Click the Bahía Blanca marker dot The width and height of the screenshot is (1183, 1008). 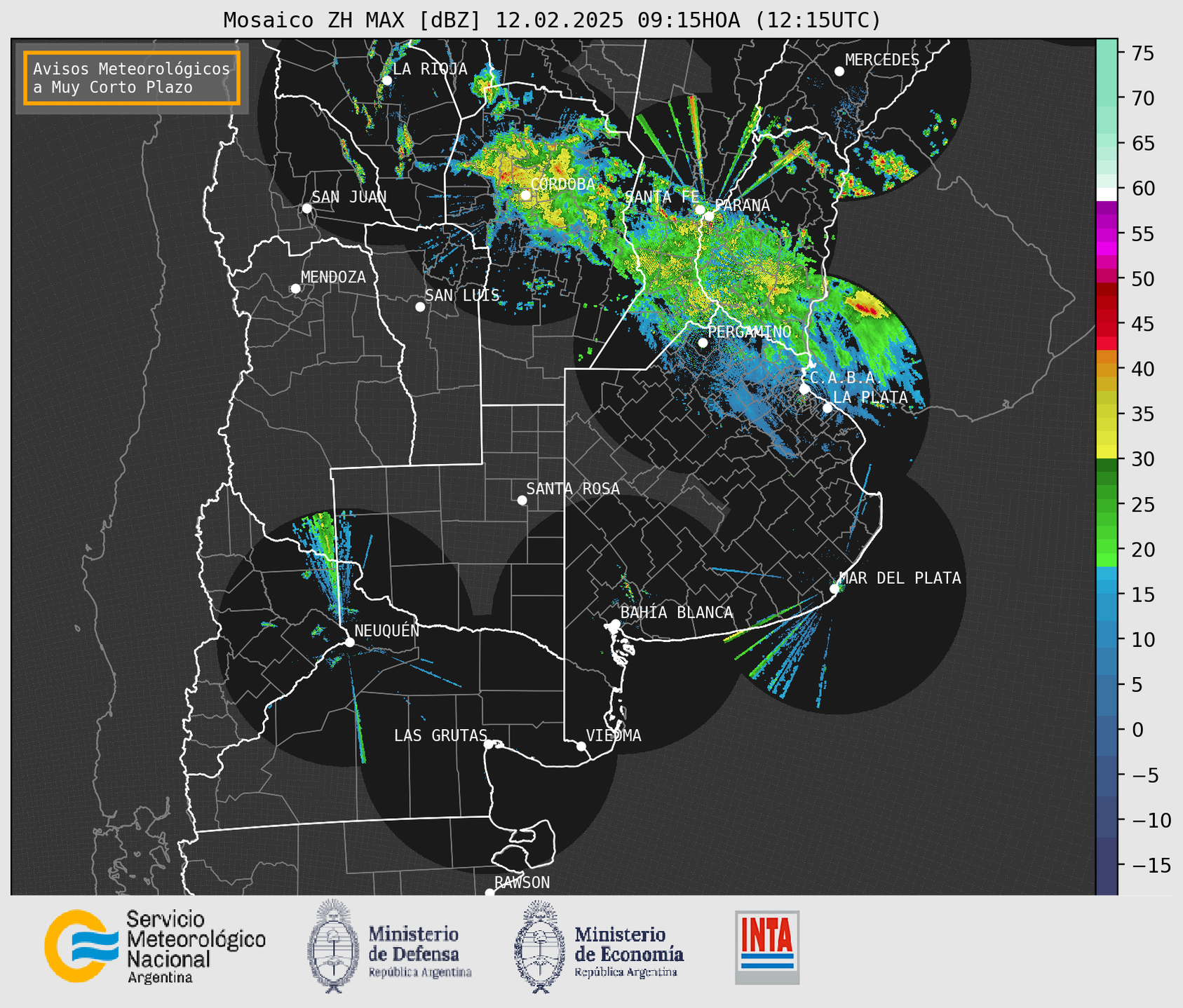click(615, 624)
